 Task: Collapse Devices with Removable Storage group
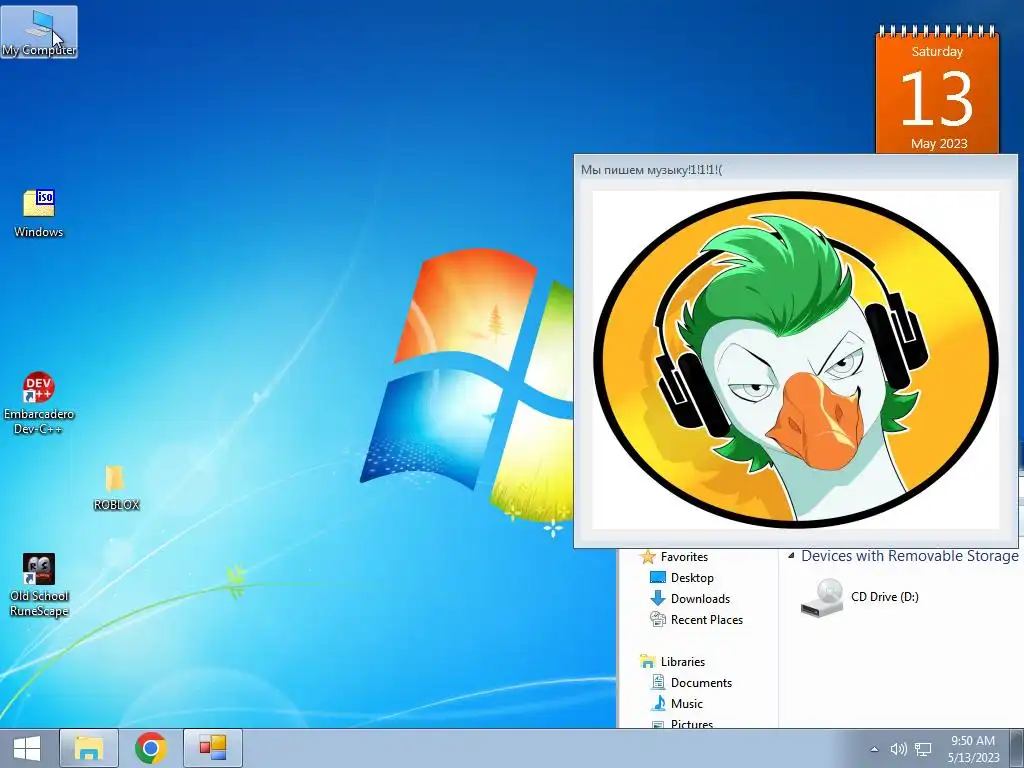pyautogui.click(x=791, y=556)
